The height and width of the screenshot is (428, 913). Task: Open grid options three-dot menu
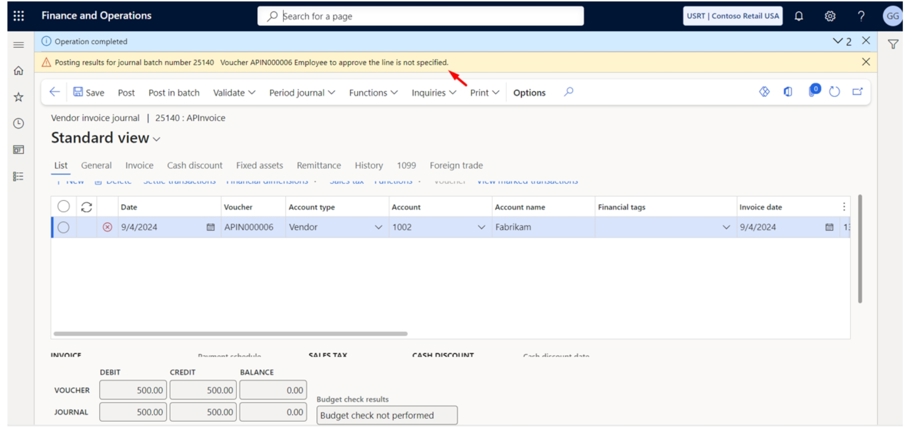coord(844,207)
